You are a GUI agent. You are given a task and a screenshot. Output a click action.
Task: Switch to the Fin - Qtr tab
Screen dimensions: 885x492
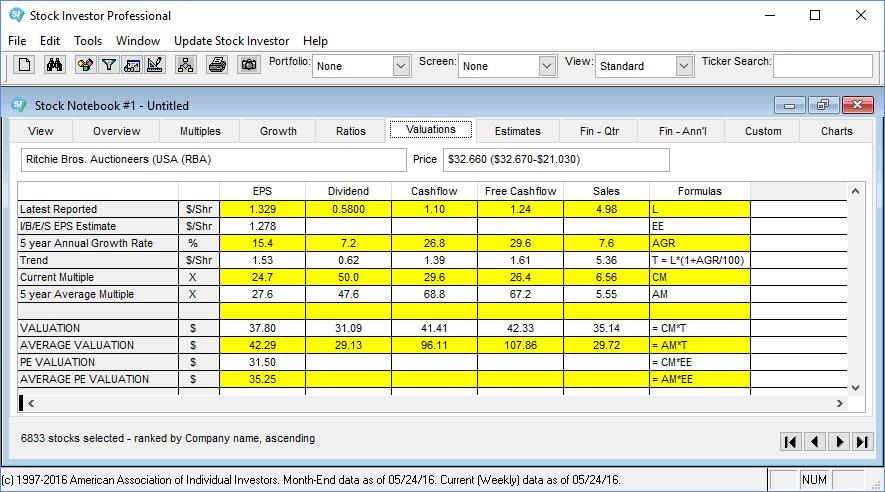pyautogui.click(x=599, y=131)
